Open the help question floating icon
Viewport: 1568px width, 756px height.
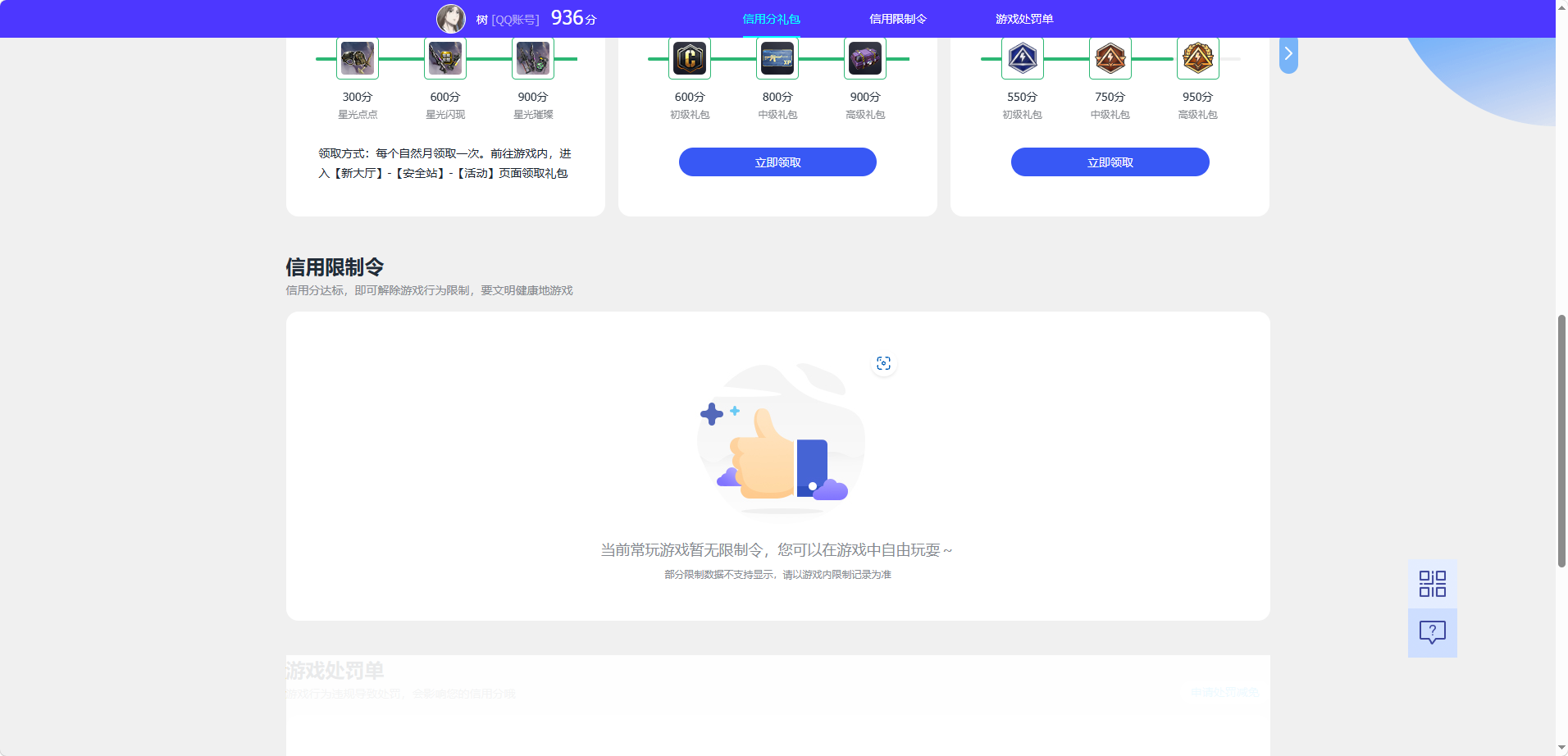[1433, 632]
